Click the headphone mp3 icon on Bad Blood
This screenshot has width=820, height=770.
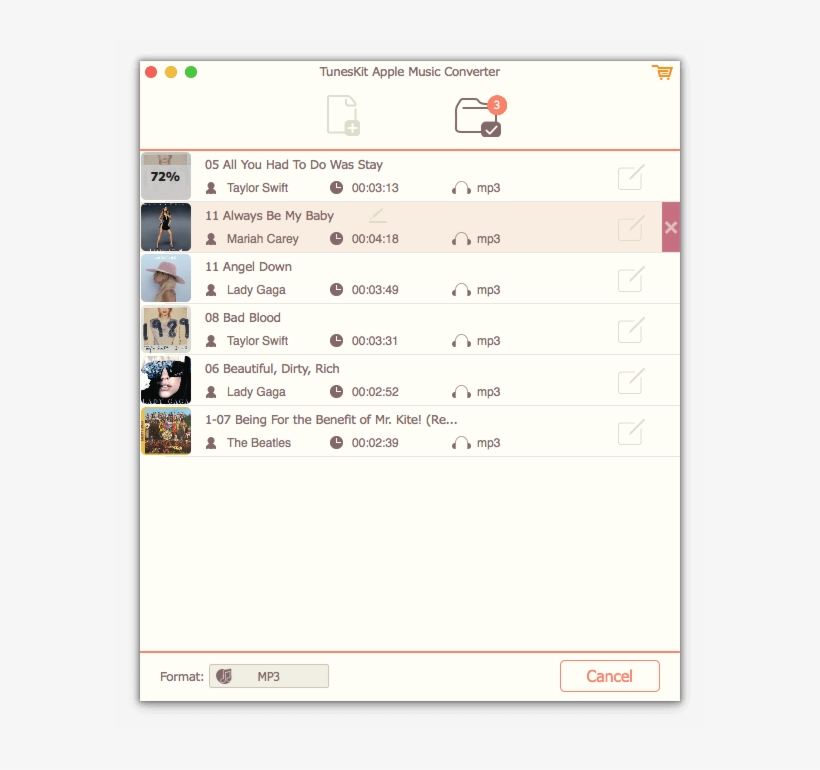pos(460,340)
